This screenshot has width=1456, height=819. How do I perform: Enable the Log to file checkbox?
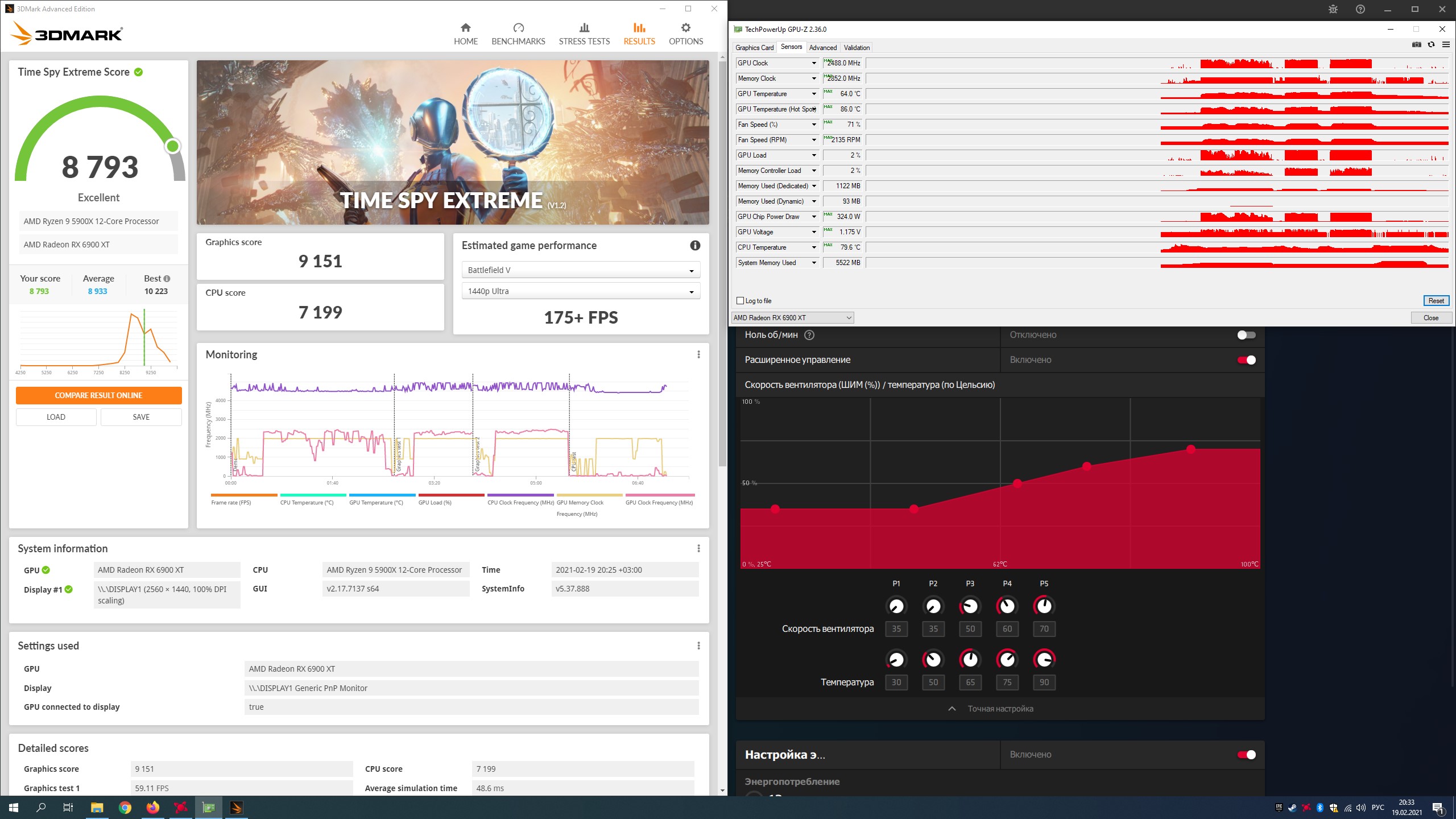click(x=741, y=301)
